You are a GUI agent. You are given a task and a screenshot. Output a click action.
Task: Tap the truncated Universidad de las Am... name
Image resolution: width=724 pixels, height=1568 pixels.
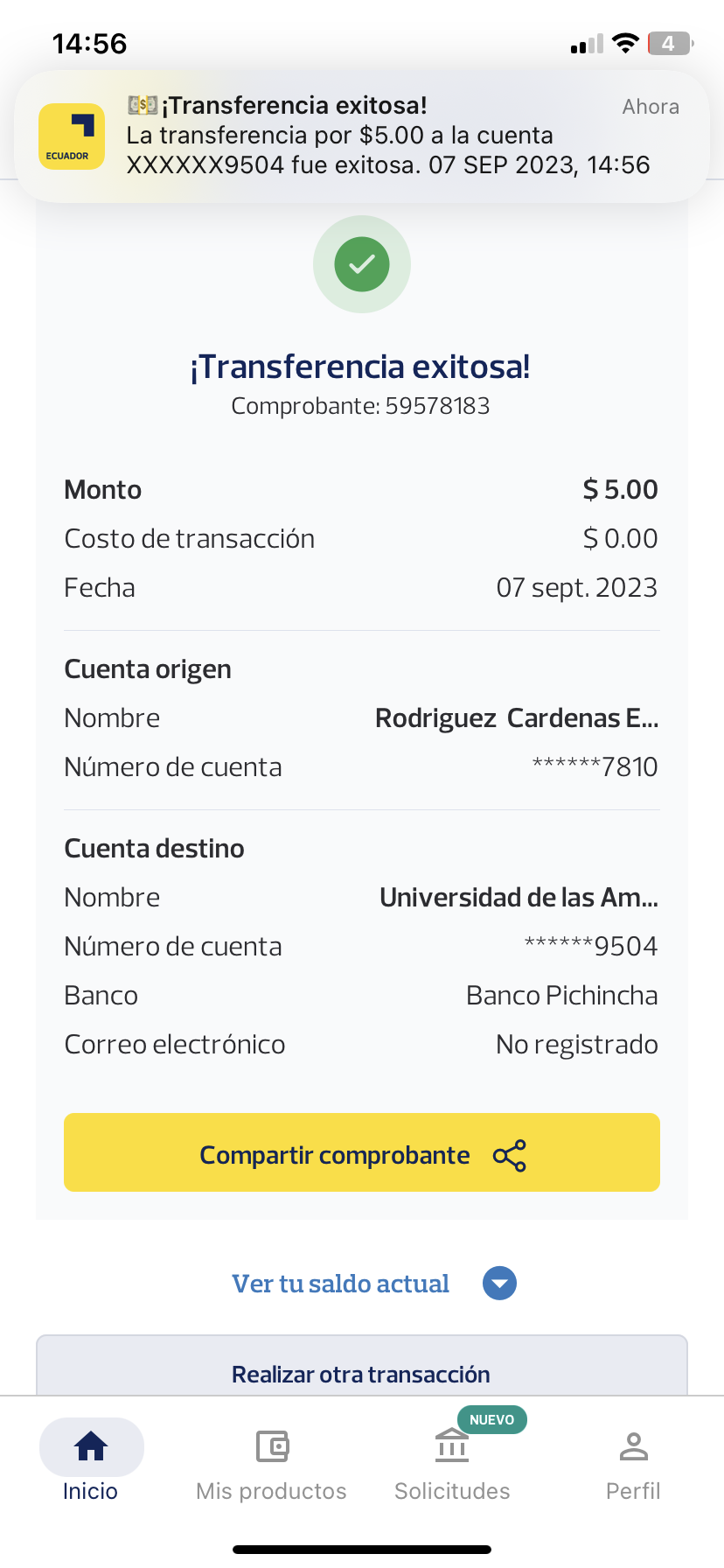(519, 897)
